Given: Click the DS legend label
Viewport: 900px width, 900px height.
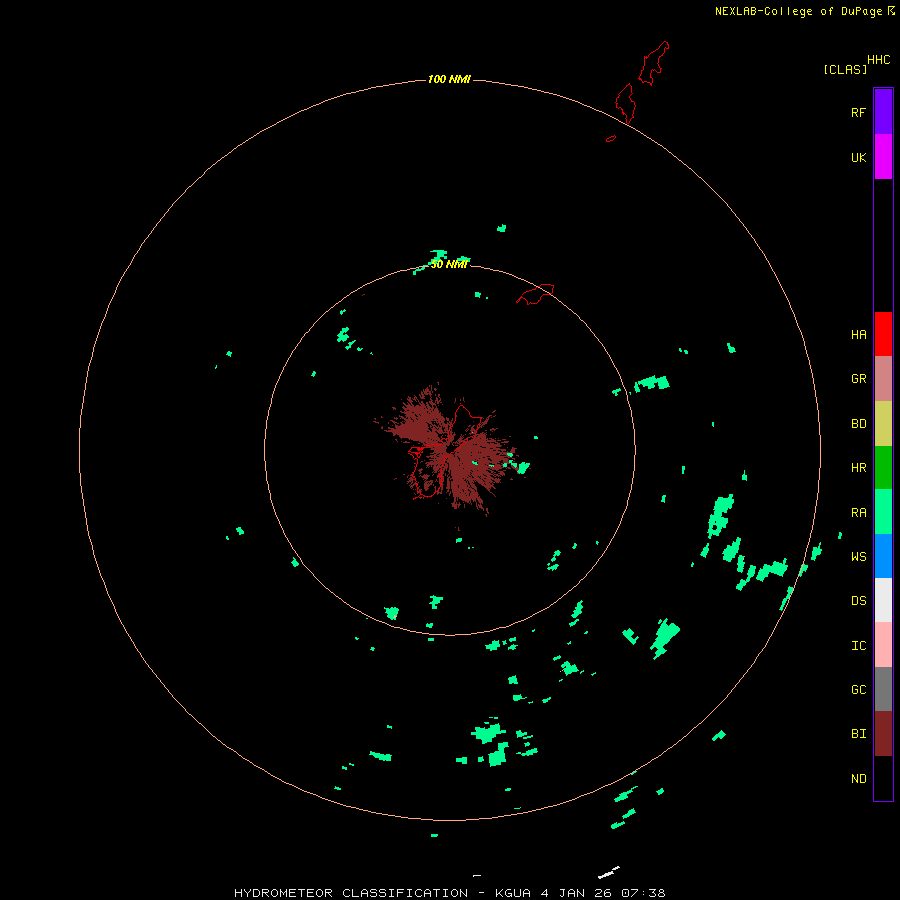Looking at the screenshot, I should coord(858,601).
